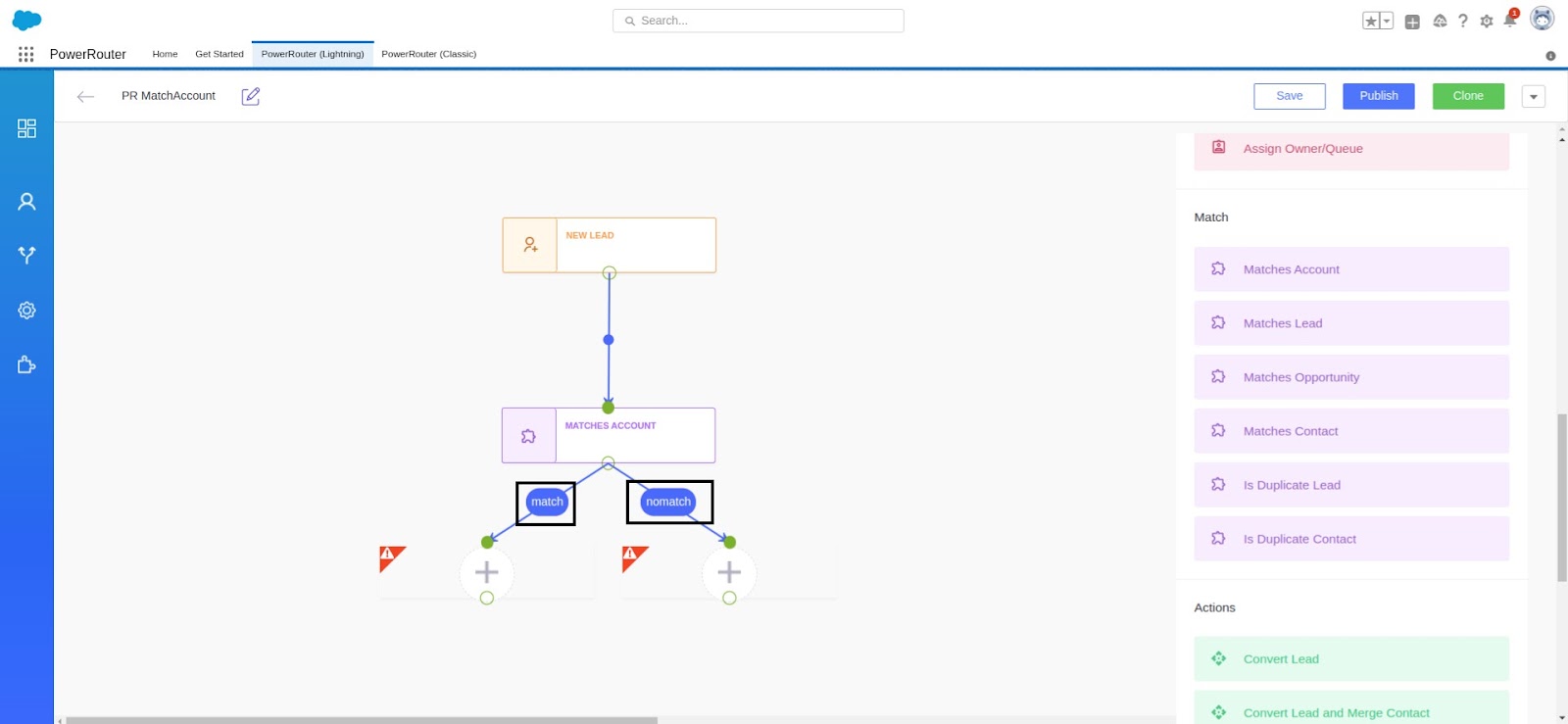This screenshot has height=724, width=1568.
Task: Add a step under the match branch
Action: point(487,572)
